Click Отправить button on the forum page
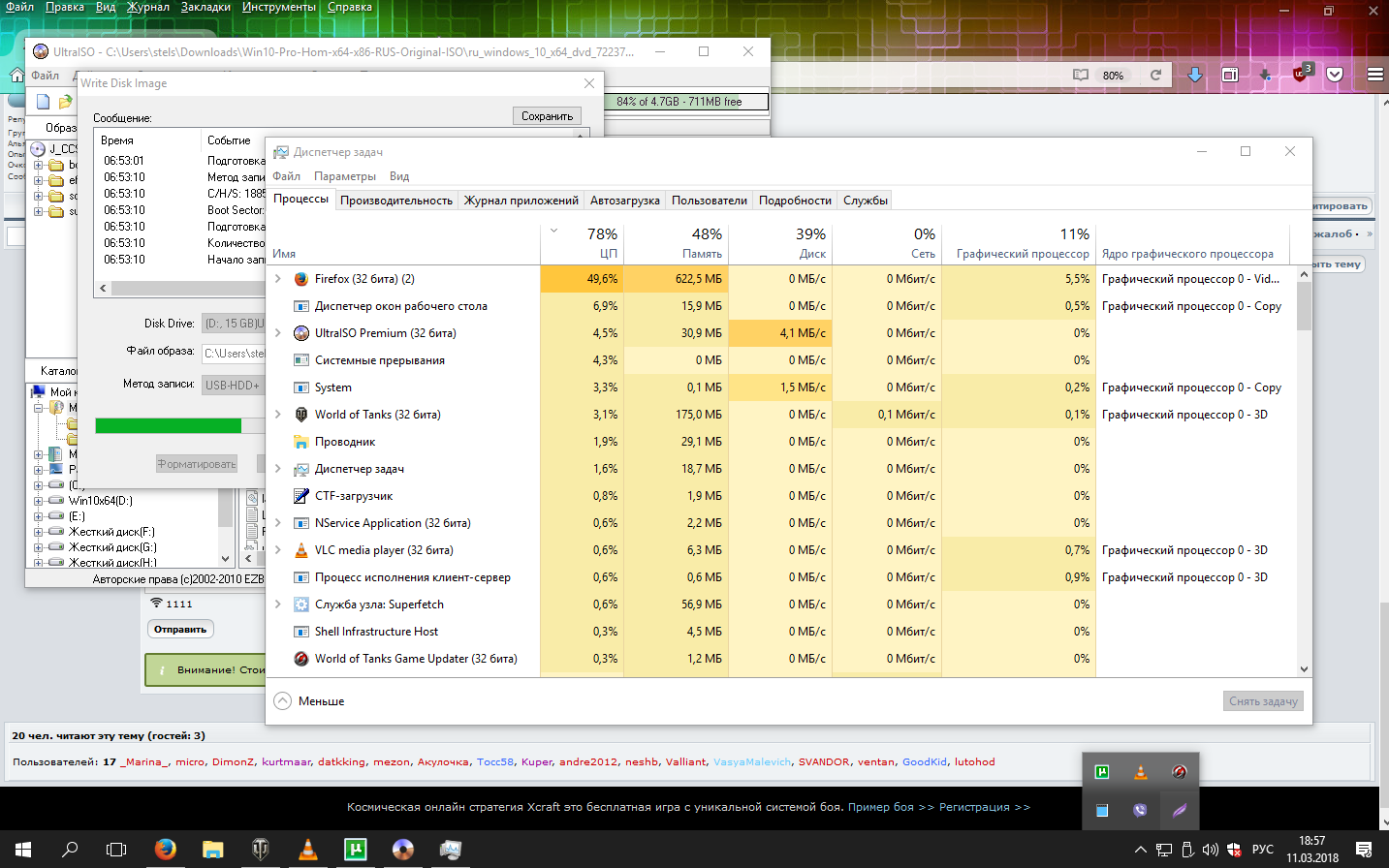Viewport: 1389px width, 868px height. coord(180,630)
